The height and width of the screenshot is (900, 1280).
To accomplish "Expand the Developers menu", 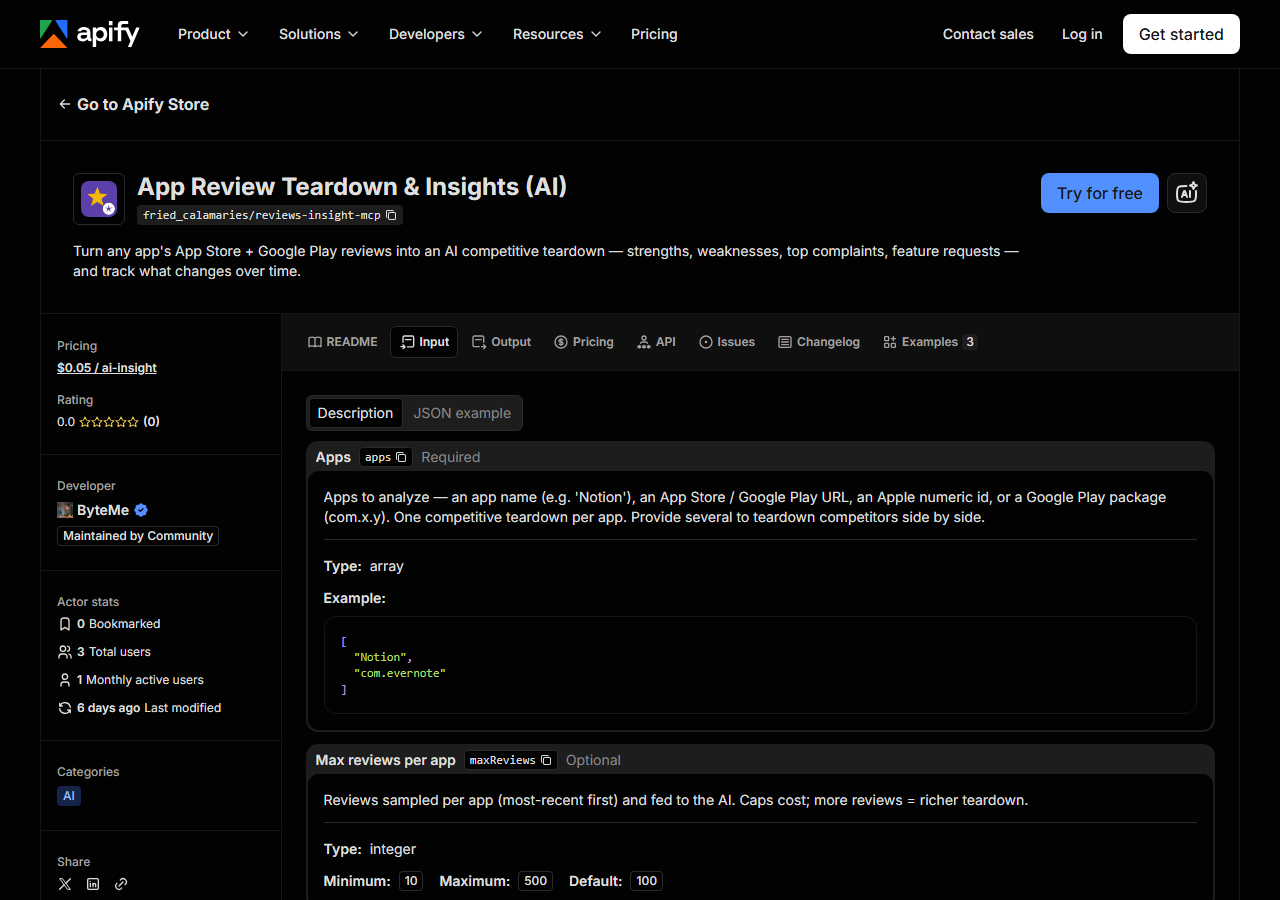I will click(x=436, y=34).
